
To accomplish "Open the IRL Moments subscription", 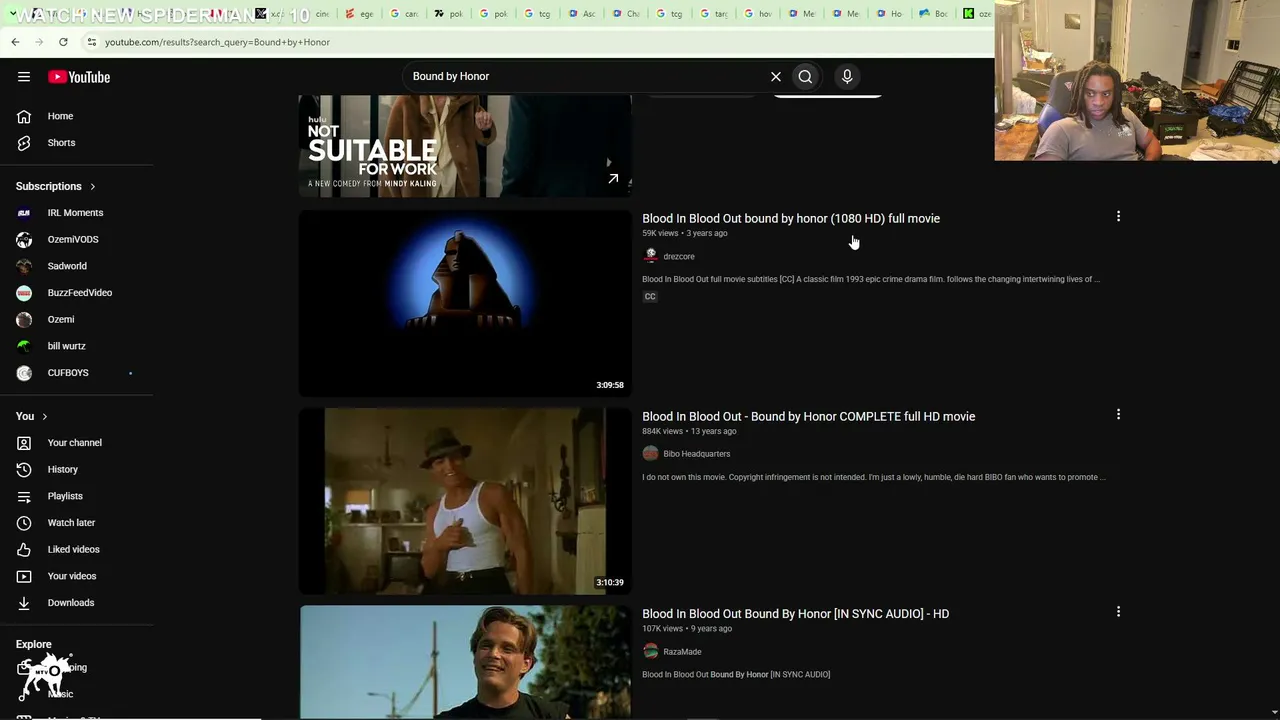I will 77,213.
